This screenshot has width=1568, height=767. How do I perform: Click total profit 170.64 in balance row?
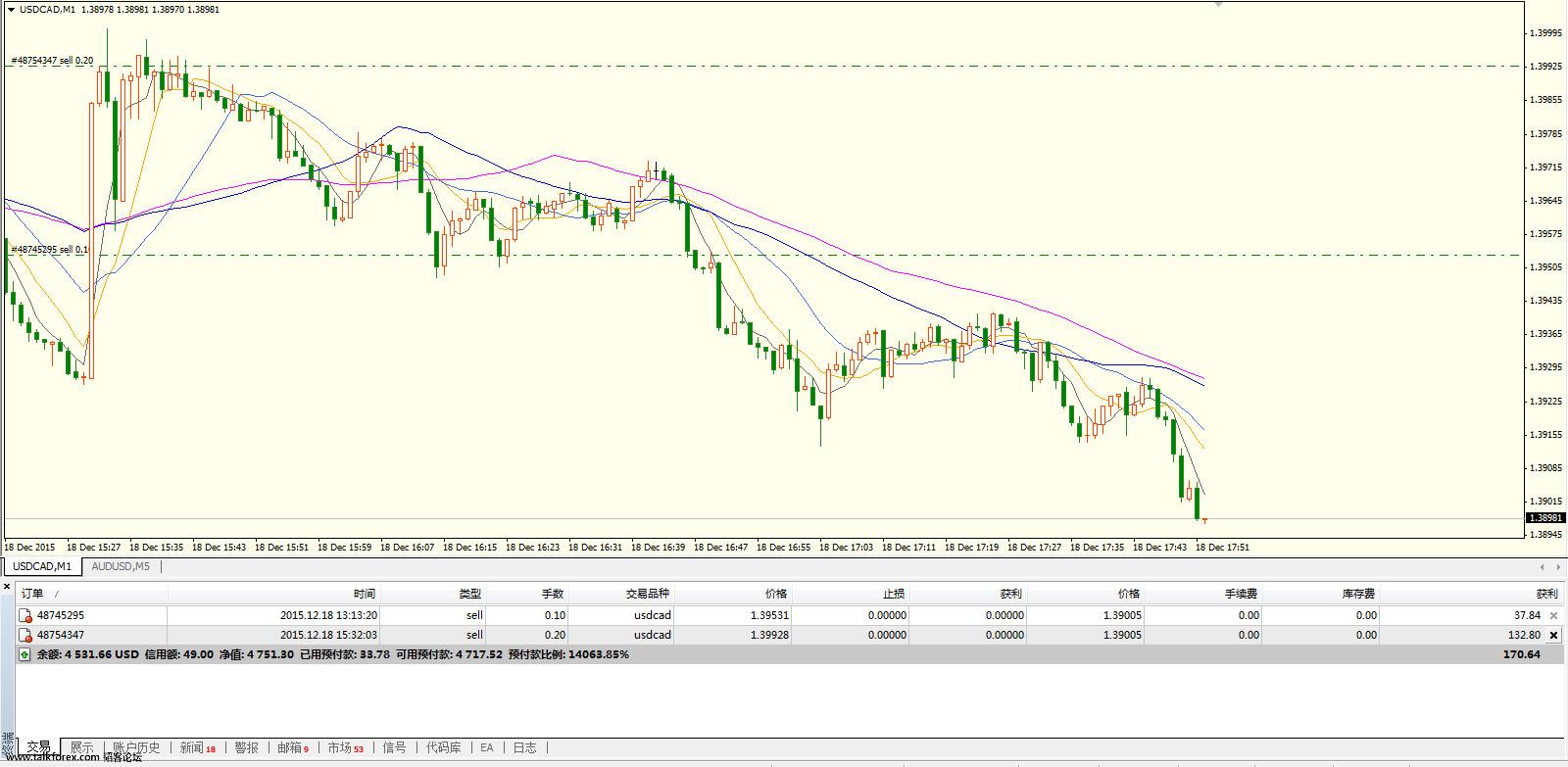pos(1524,654)
